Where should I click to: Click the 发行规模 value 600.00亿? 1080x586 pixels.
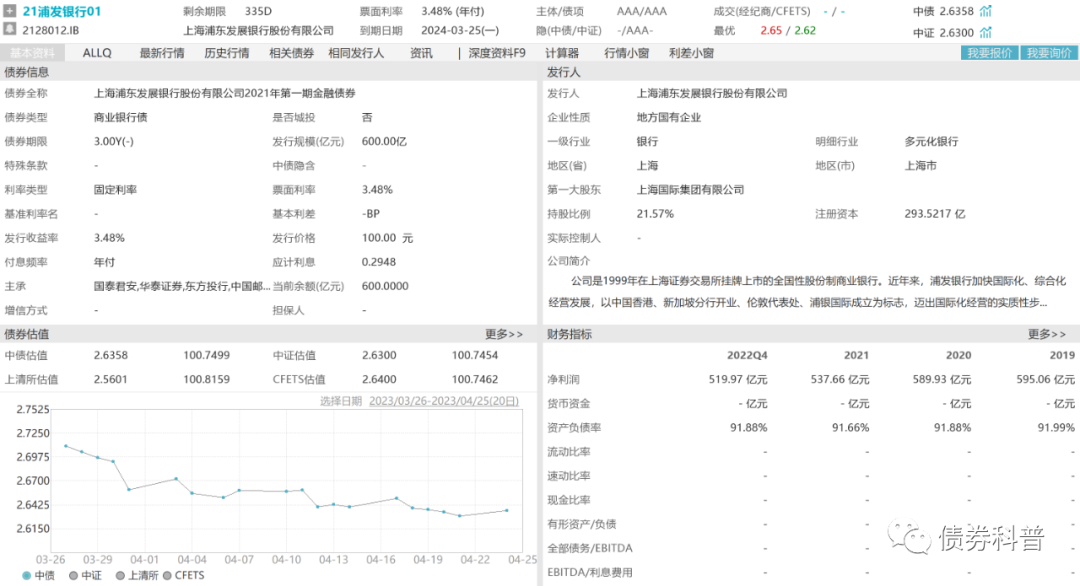pos(384,141)
